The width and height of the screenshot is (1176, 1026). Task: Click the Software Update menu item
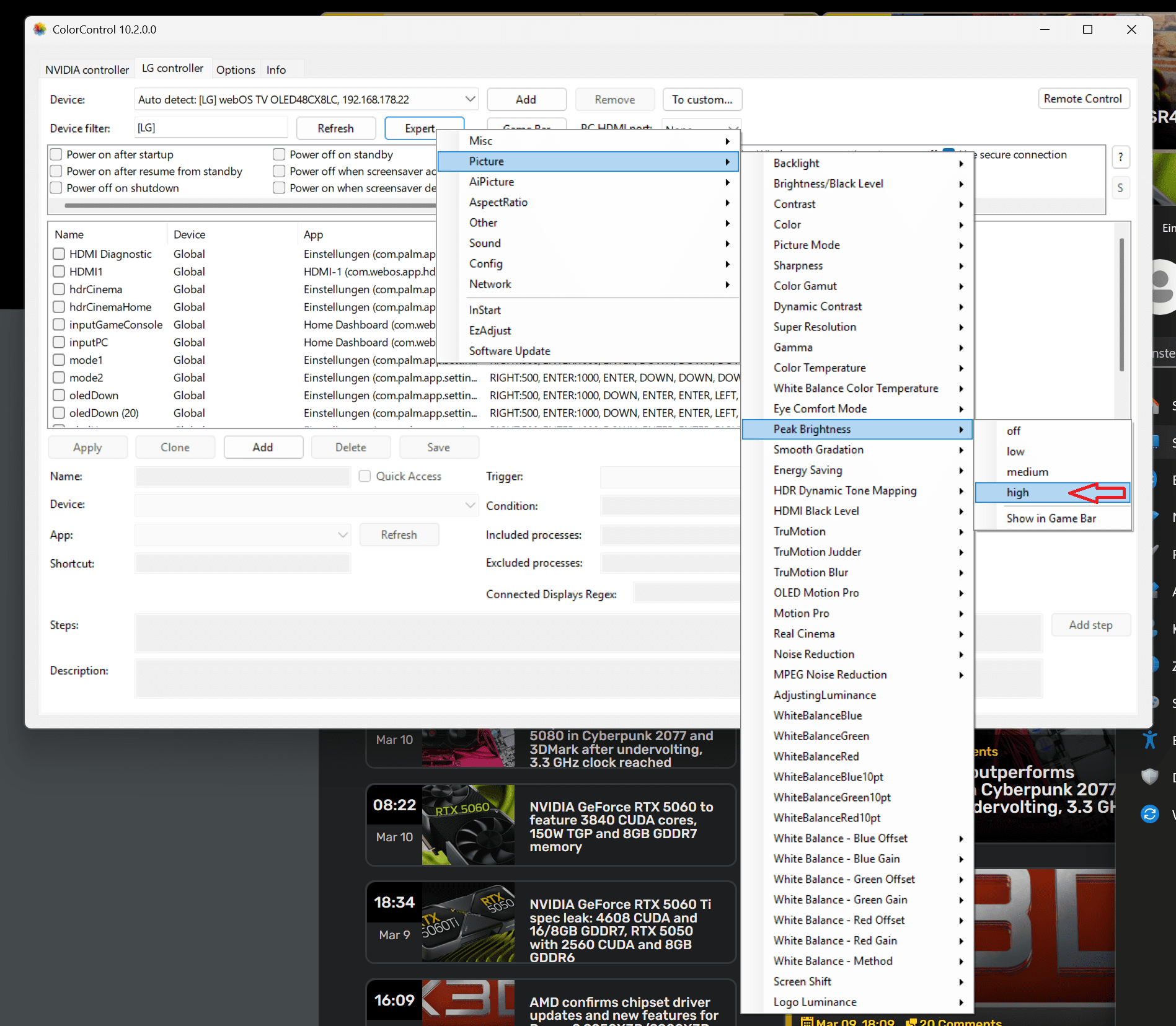(588, 351)
